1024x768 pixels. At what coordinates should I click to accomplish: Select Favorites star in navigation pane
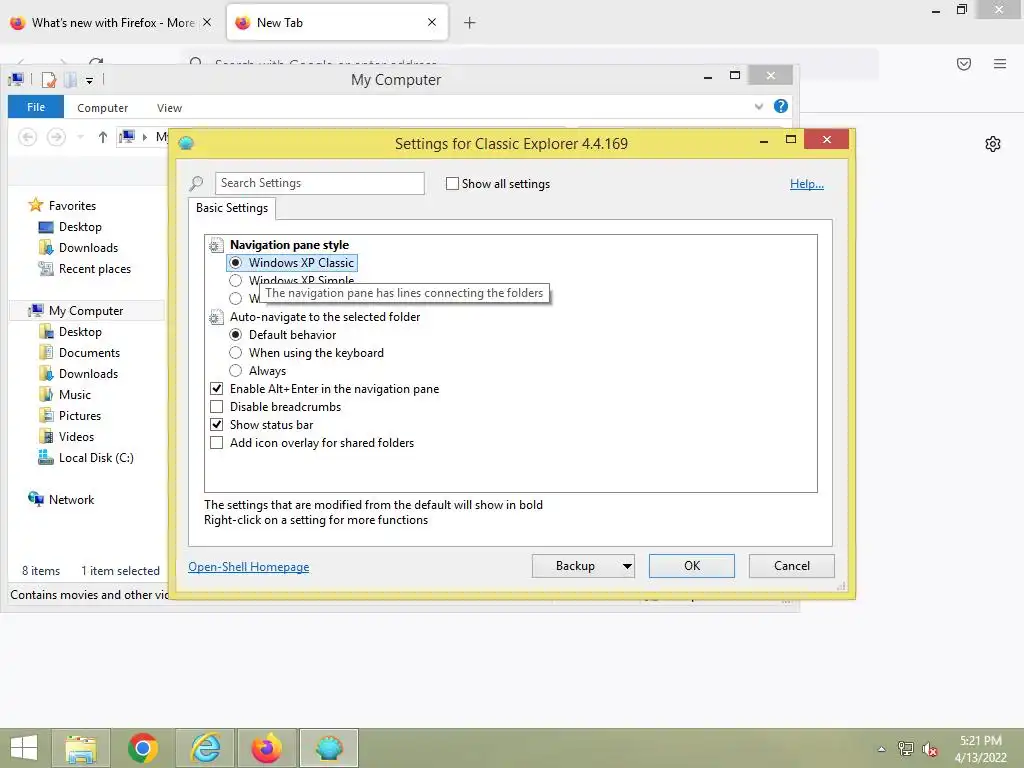(35, 205)
